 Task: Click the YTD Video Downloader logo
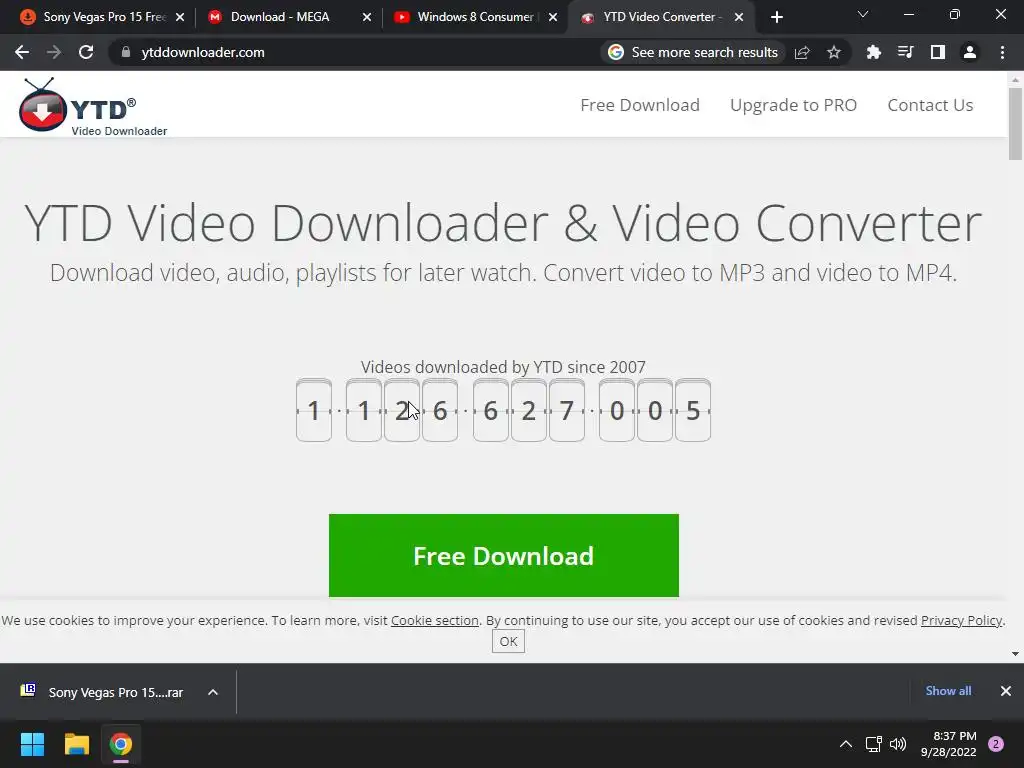tap(93, 106)
